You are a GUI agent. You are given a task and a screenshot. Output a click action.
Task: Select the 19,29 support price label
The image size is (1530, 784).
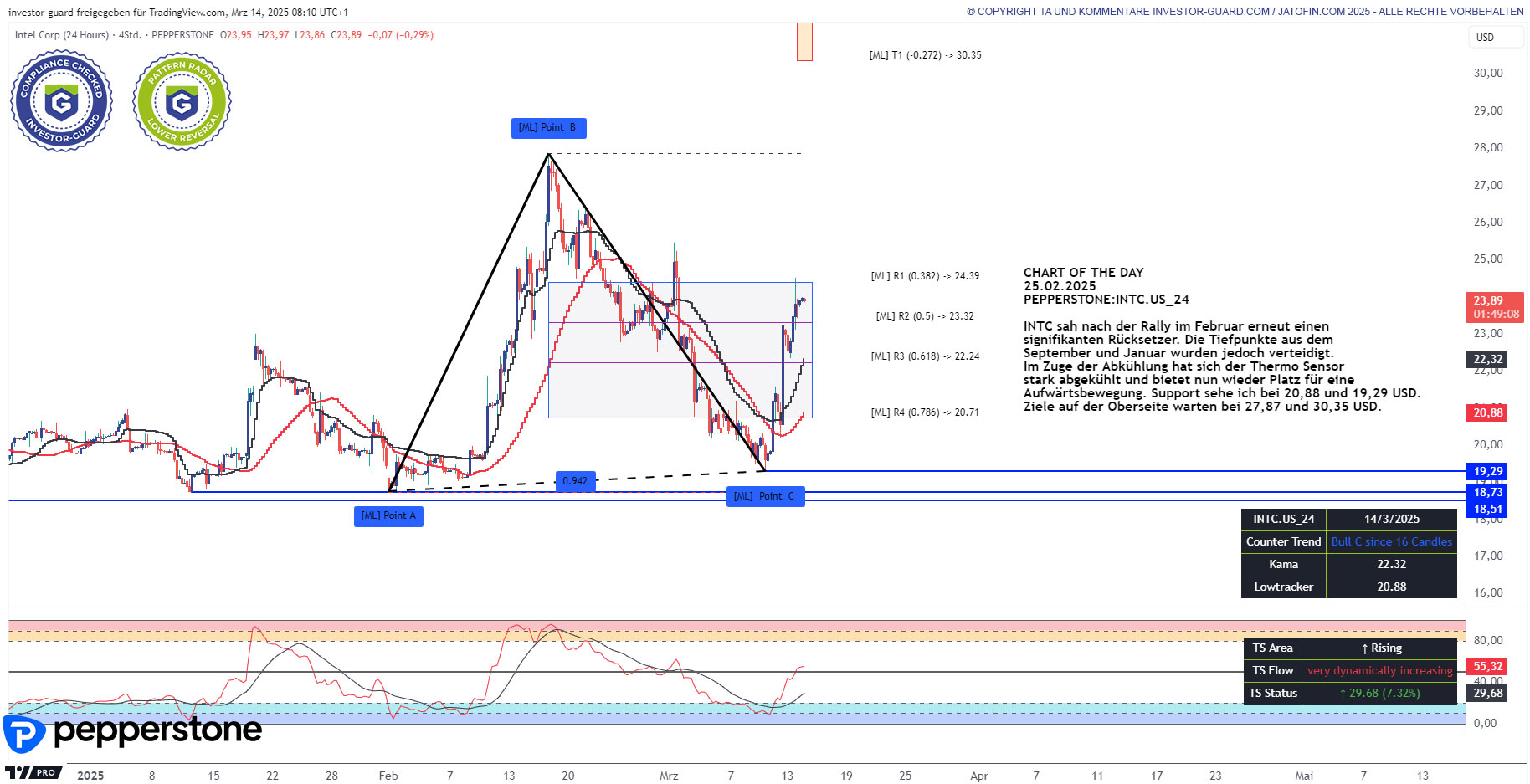pos(1488,472)
